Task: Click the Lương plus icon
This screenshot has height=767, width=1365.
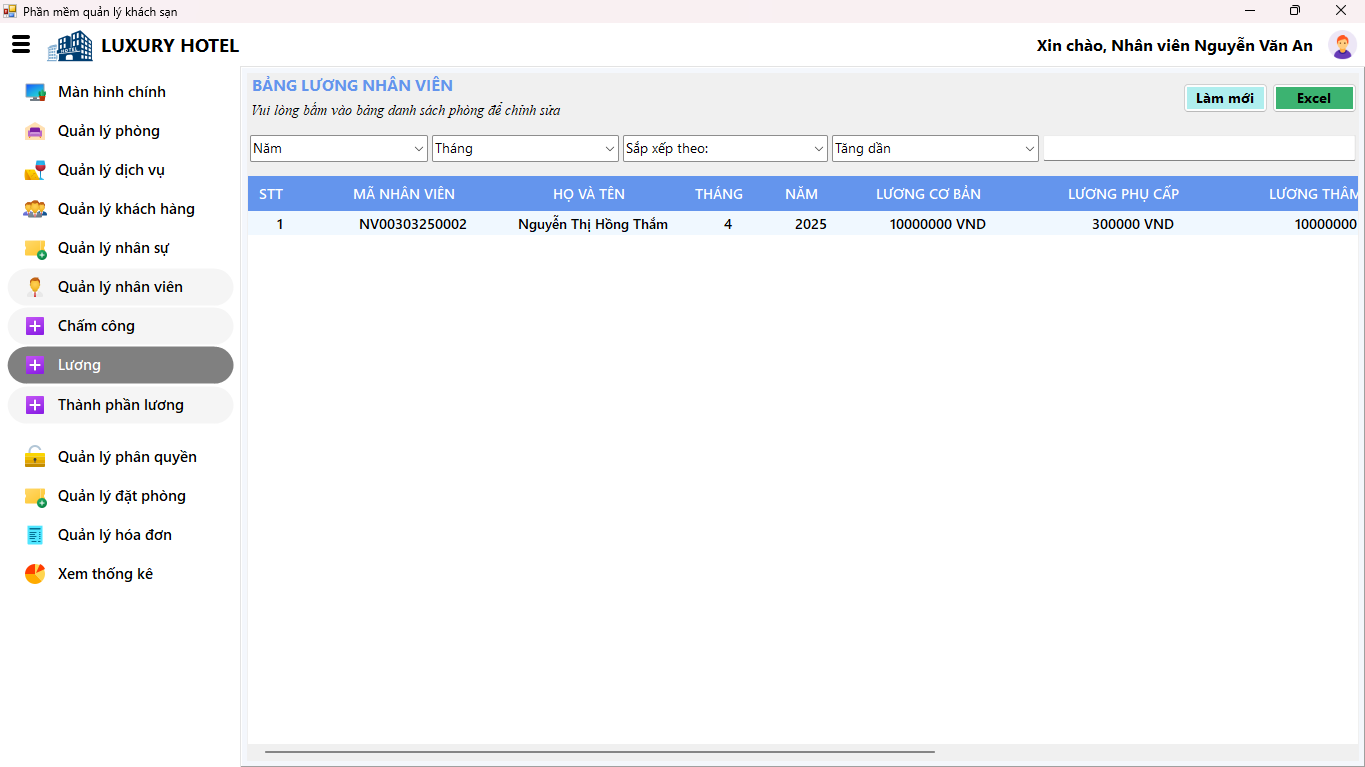Action: (x=35, y=365)
